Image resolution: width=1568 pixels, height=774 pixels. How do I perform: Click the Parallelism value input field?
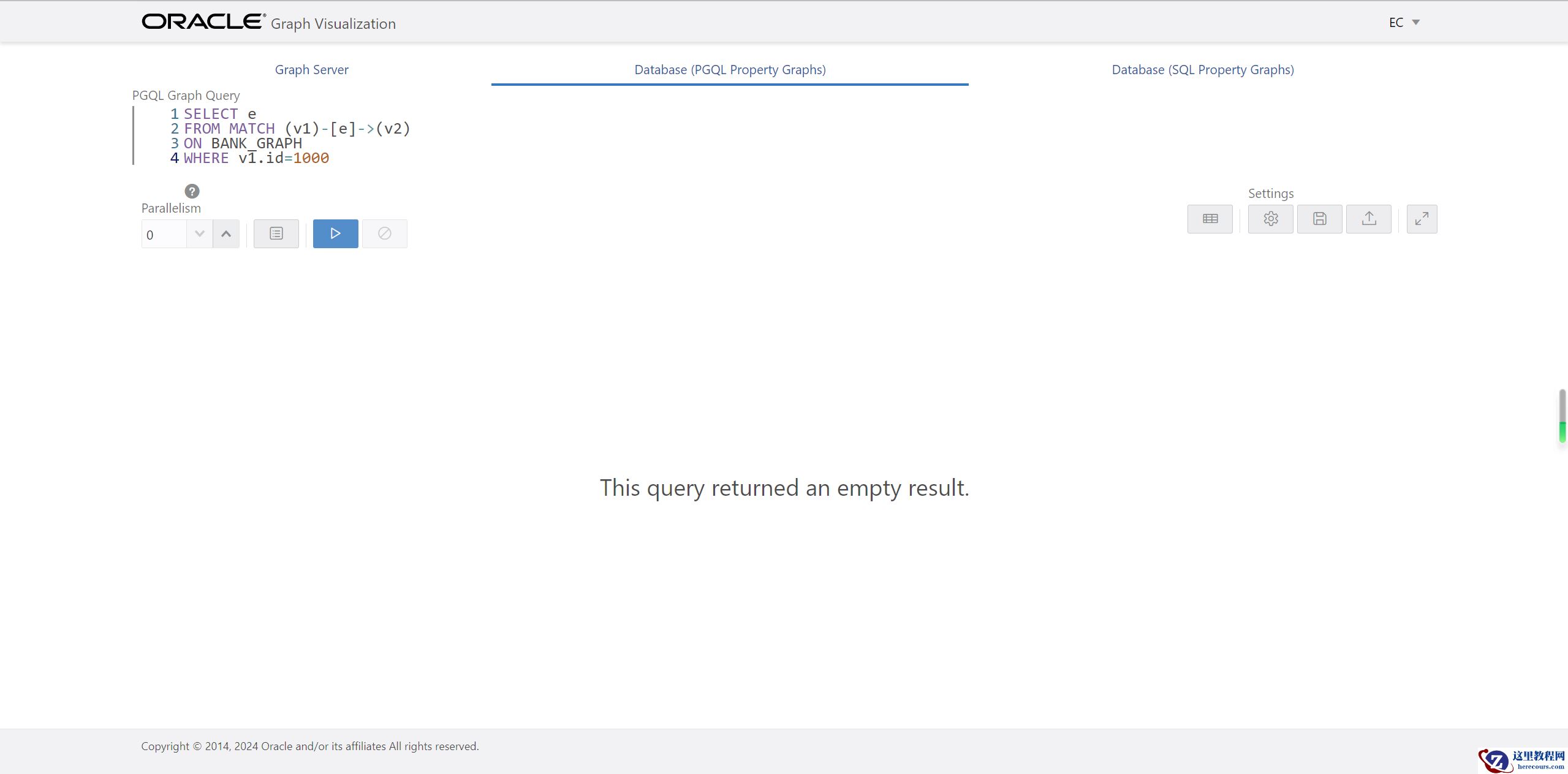163,235
